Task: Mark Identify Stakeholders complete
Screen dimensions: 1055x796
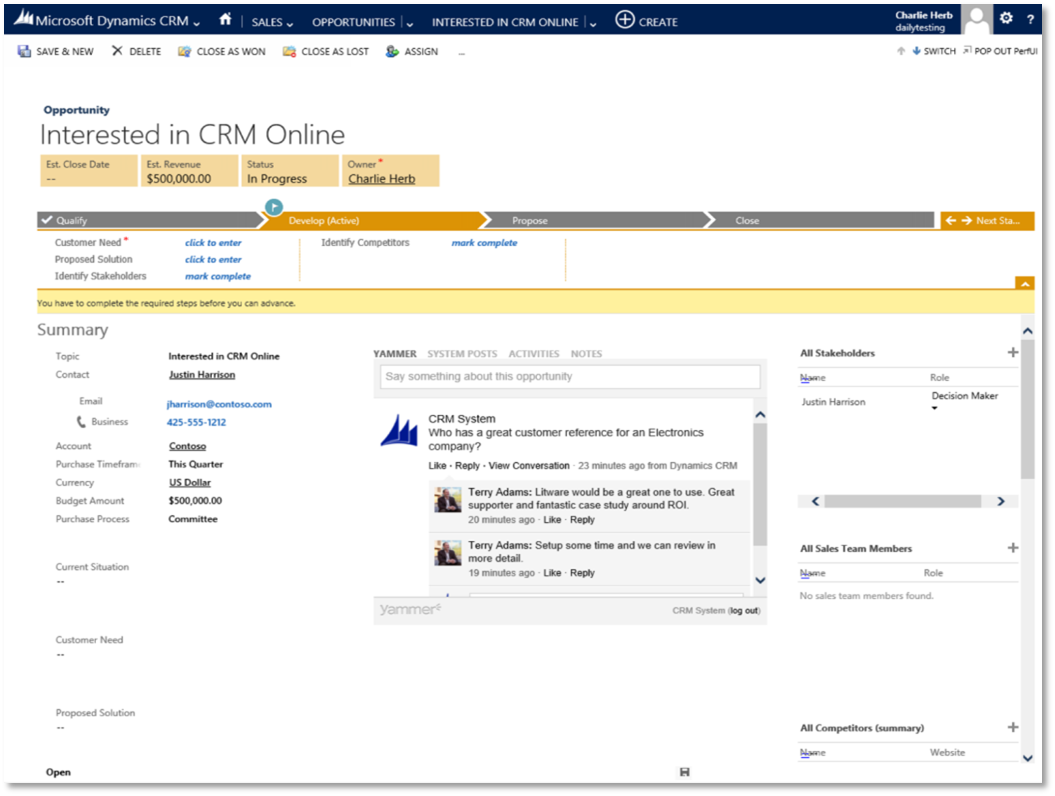Action: pos(218,277)
